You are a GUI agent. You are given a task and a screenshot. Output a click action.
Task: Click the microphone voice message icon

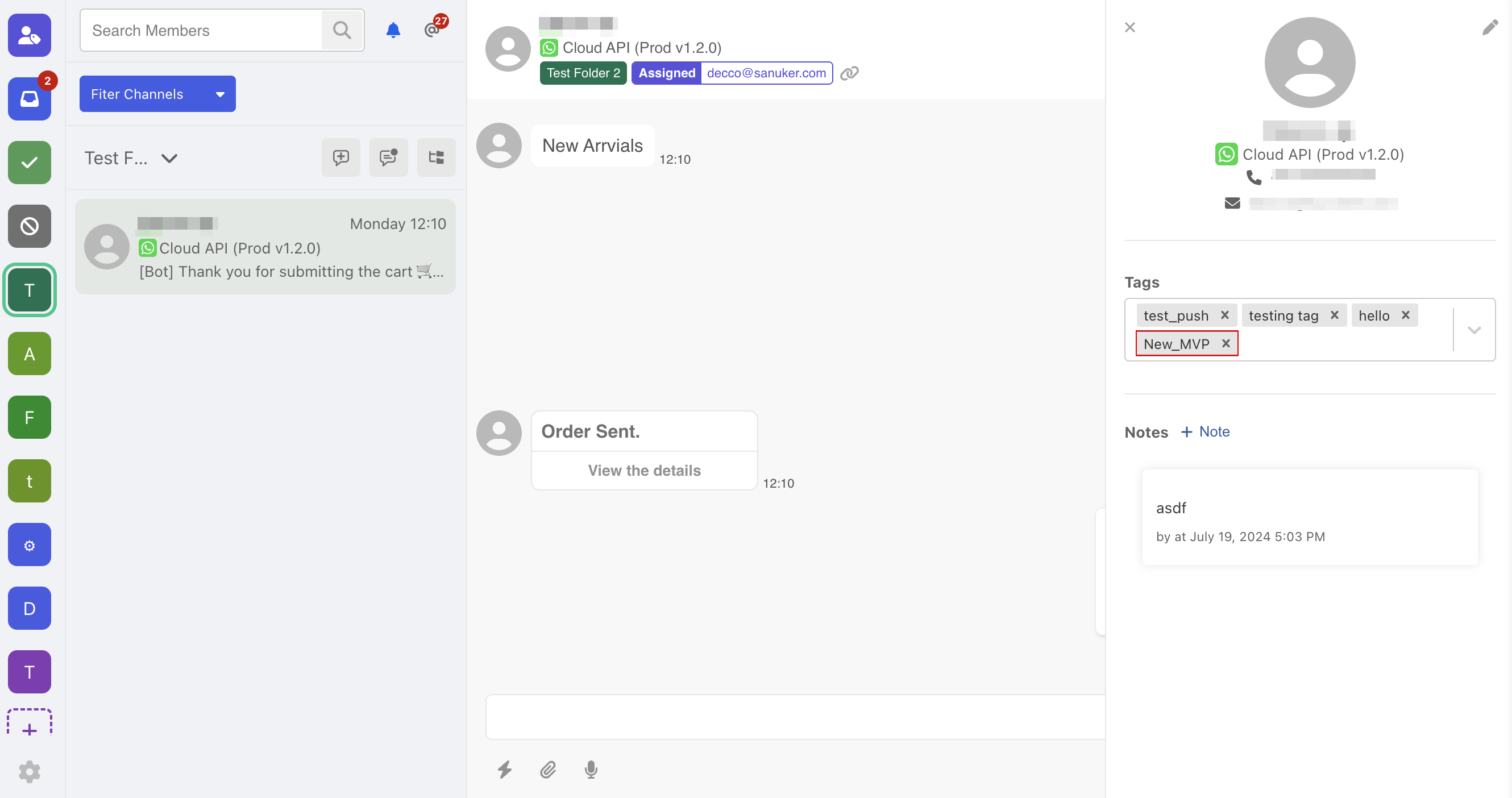pyautogui.click(x=591, y=768)
